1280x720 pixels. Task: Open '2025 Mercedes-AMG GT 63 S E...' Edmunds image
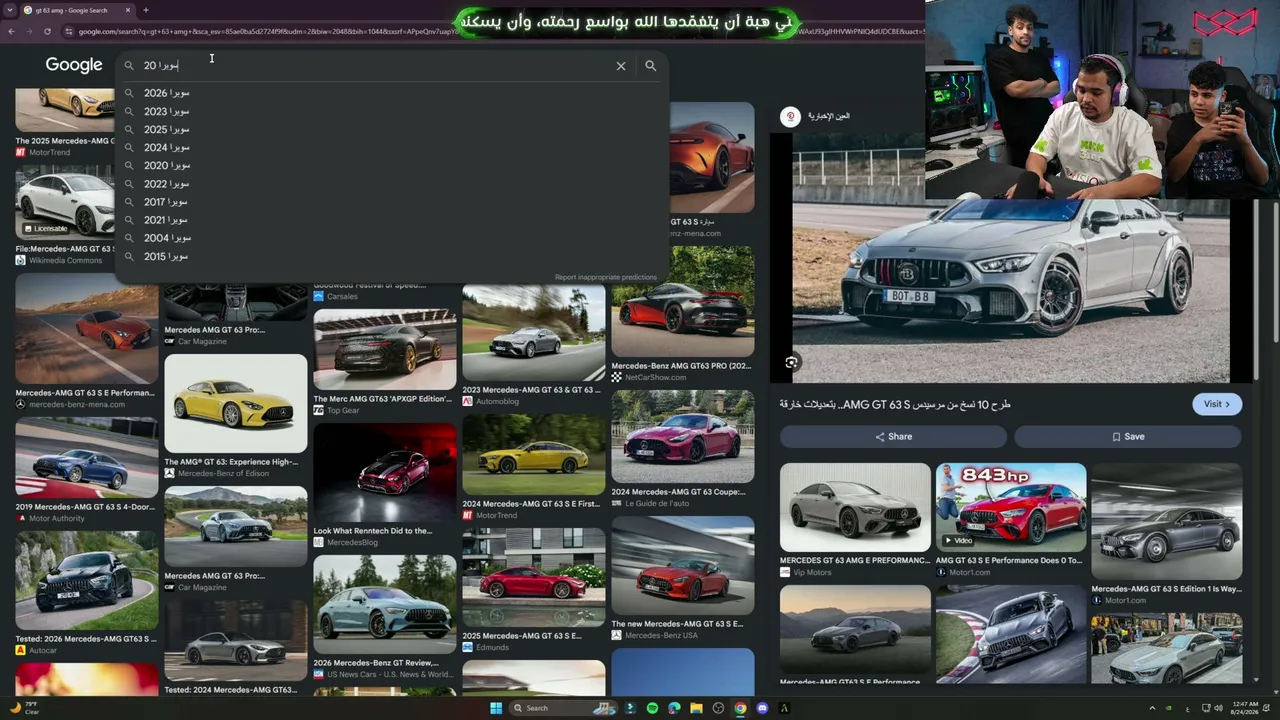[x=534, y=577]
